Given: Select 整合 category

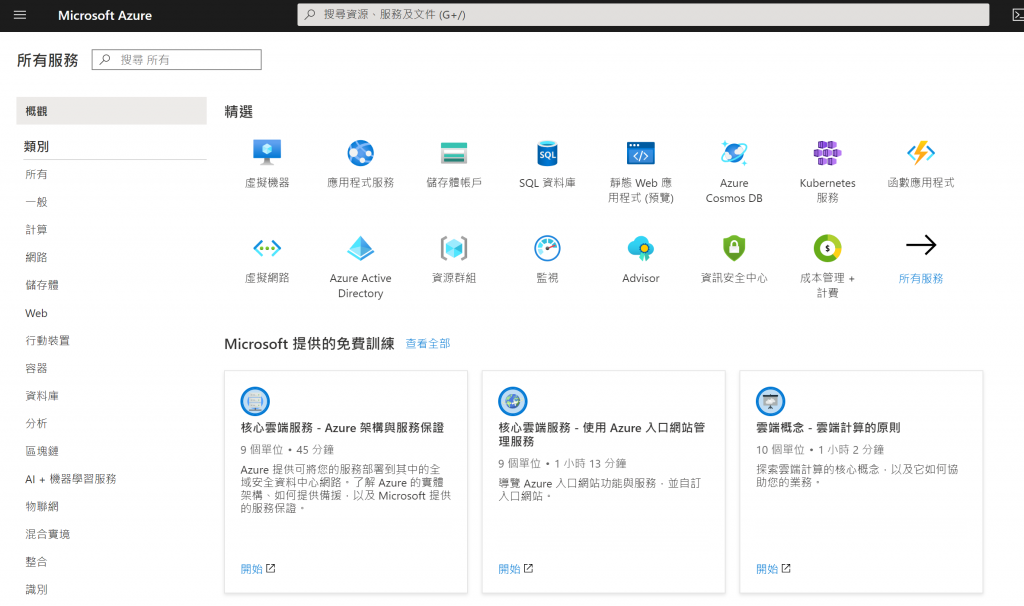Looking at the screenshot, I should (x=36, y=562).
